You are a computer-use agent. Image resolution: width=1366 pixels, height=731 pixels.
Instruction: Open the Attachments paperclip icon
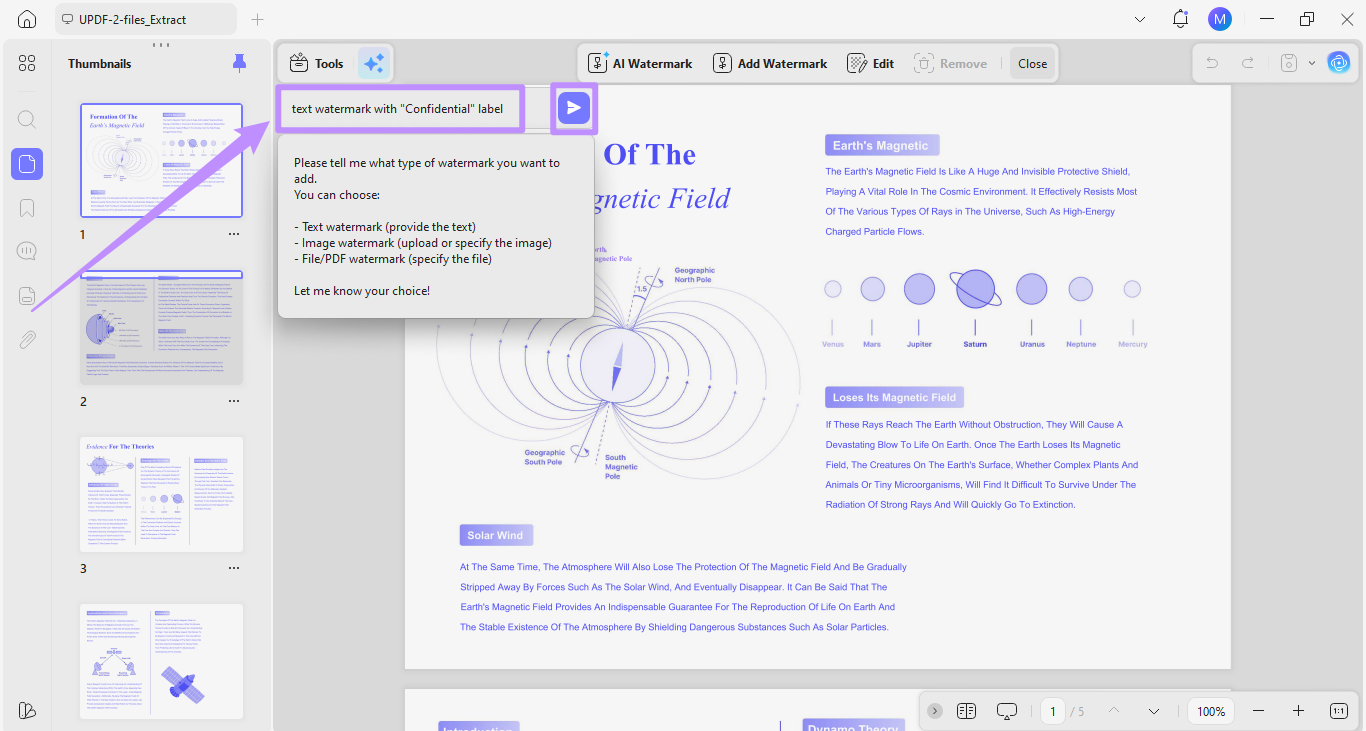click(x=27, y=340)
